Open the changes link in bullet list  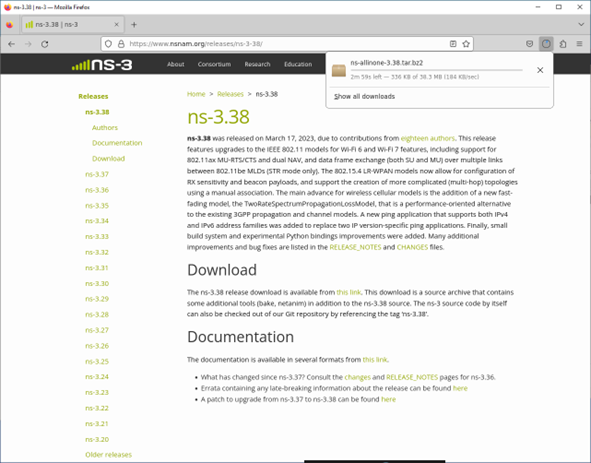(x=357, y=377)
